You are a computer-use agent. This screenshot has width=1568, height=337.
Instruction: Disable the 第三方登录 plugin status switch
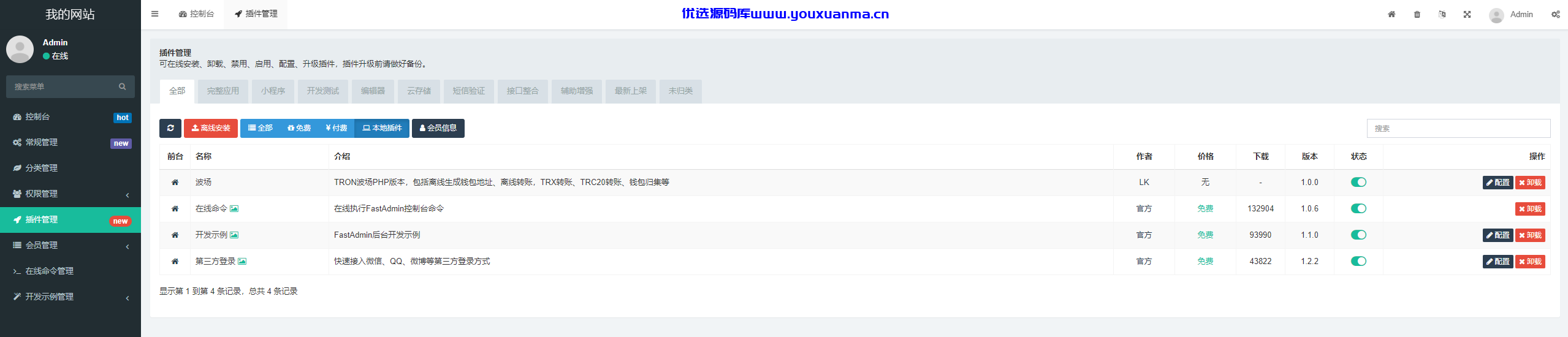point(1358,261)
